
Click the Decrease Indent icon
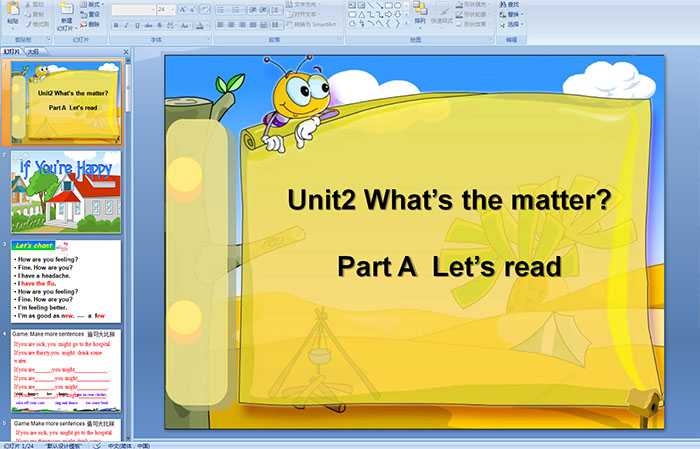(x=253, y=9)
